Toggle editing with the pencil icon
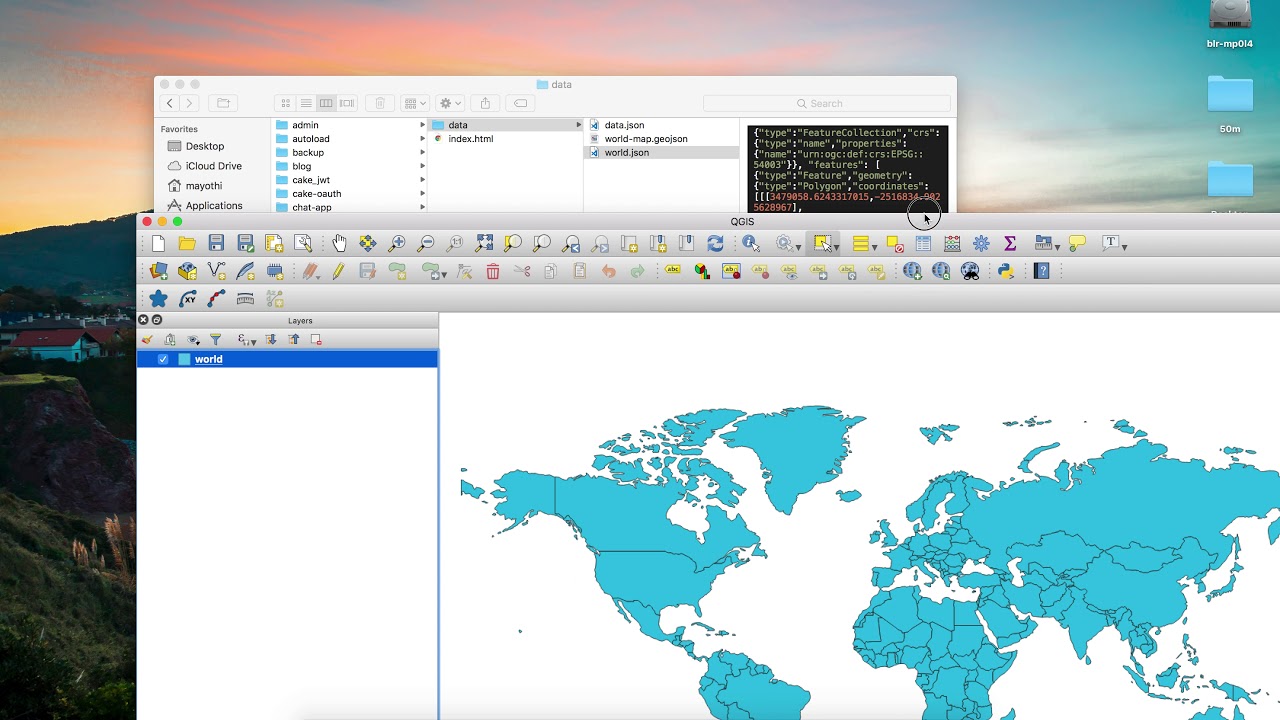This screenshot has width=1280, height=720. [x=338, y=271]
